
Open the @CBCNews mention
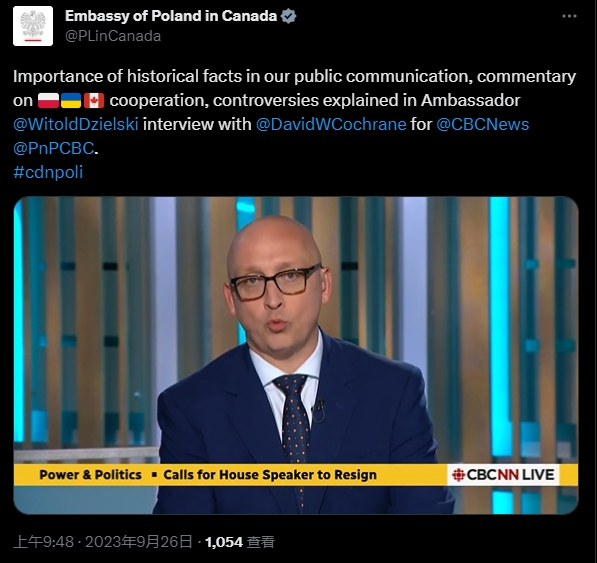[x=483, y=124]
